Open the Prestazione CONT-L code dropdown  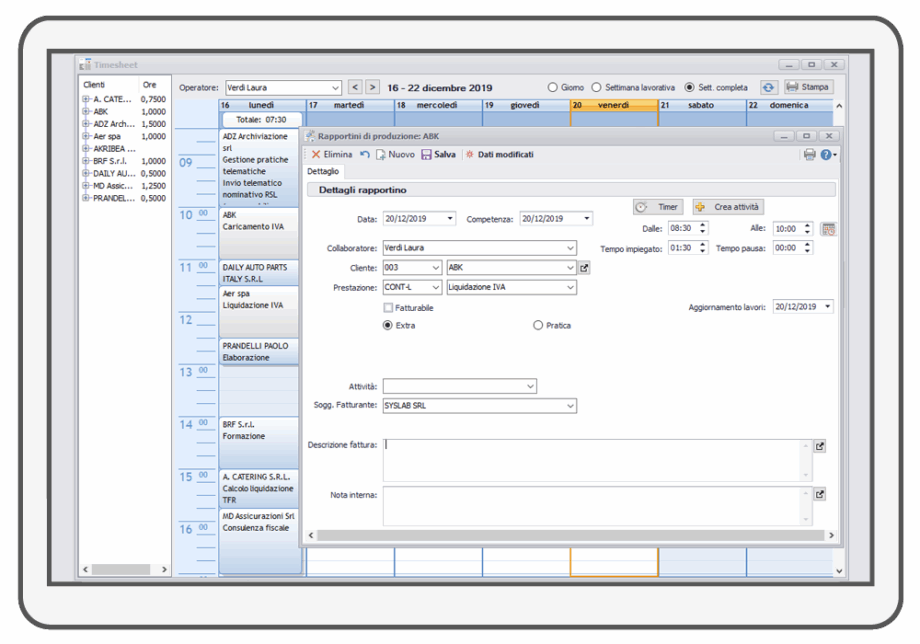pyautogui.click(x=435, y=287)
